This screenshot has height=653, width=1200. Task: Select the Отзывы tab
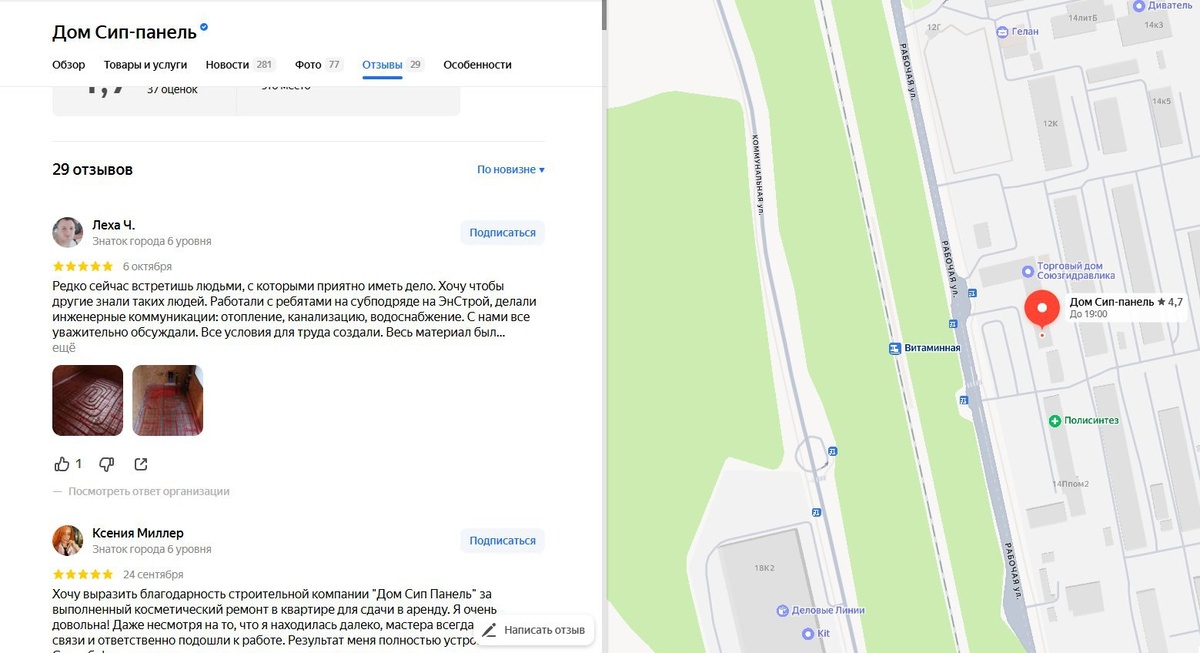[x=393, y=65]
